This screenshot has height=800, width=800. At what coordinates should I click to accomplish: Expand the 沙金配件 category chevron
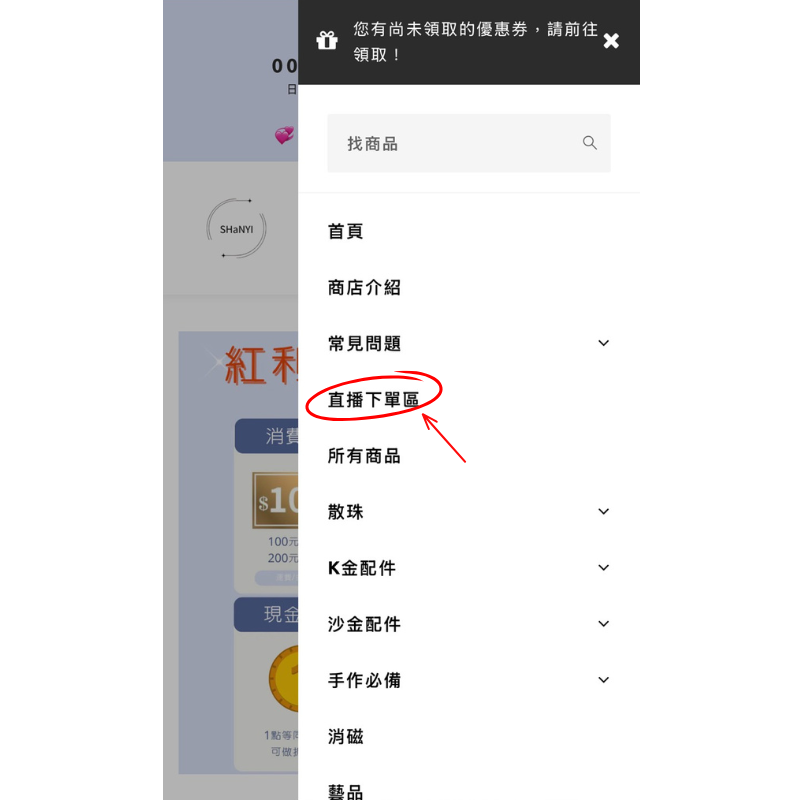pyautogui.click(x=603, y=623)
